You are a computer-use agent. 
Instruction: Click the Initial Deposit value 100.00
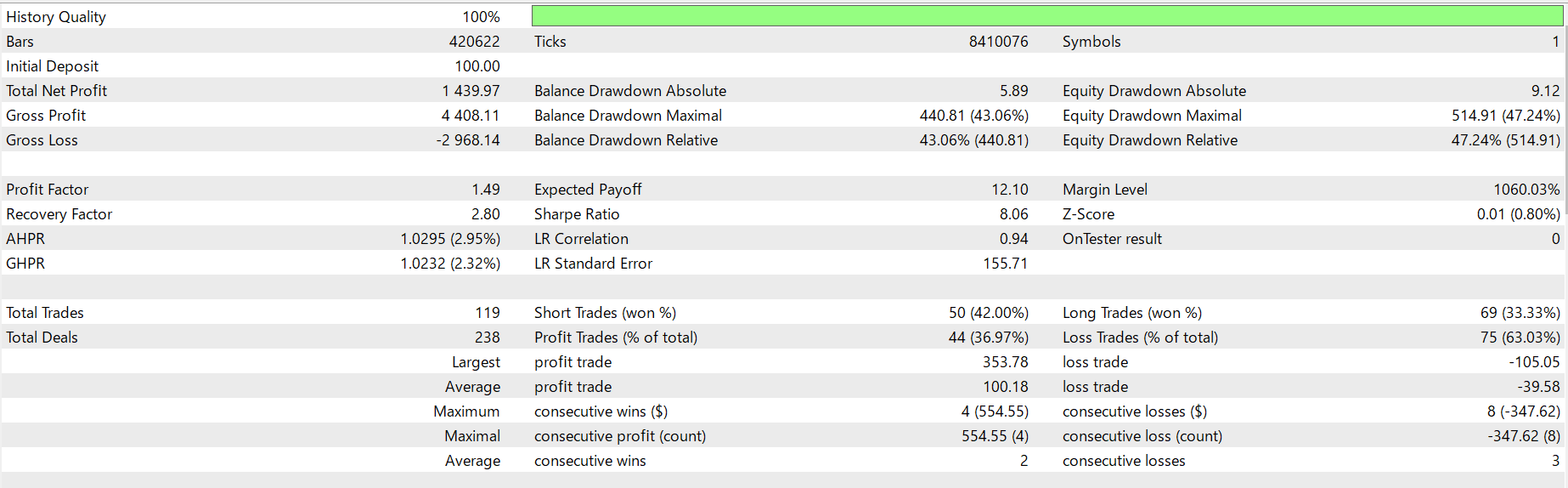pos(477,66)
